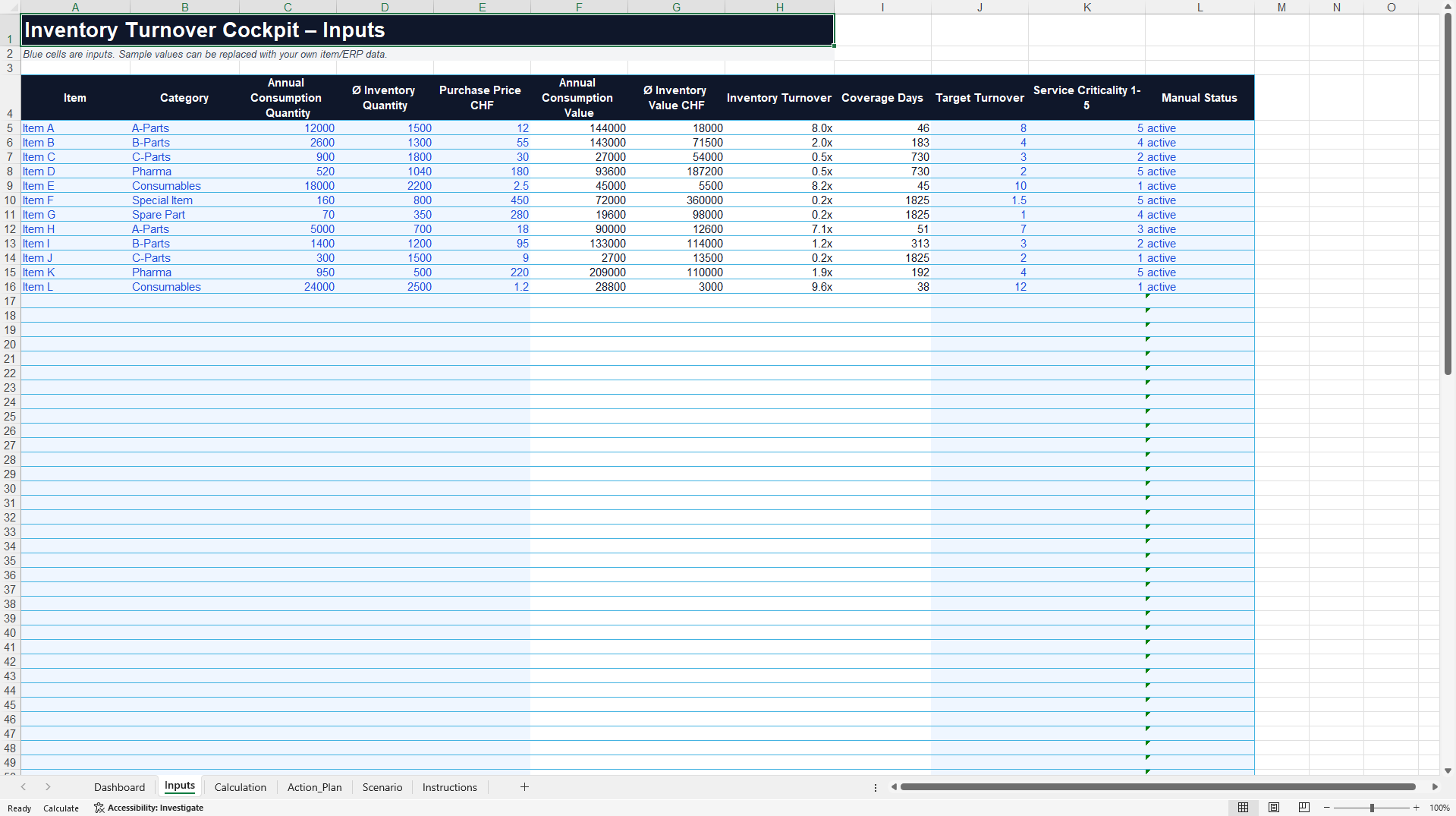Image resolution: width=1456 pixels, height=816 pixels.
Task: Click Annual Consumption Quantity header
Action: [288, 98]
